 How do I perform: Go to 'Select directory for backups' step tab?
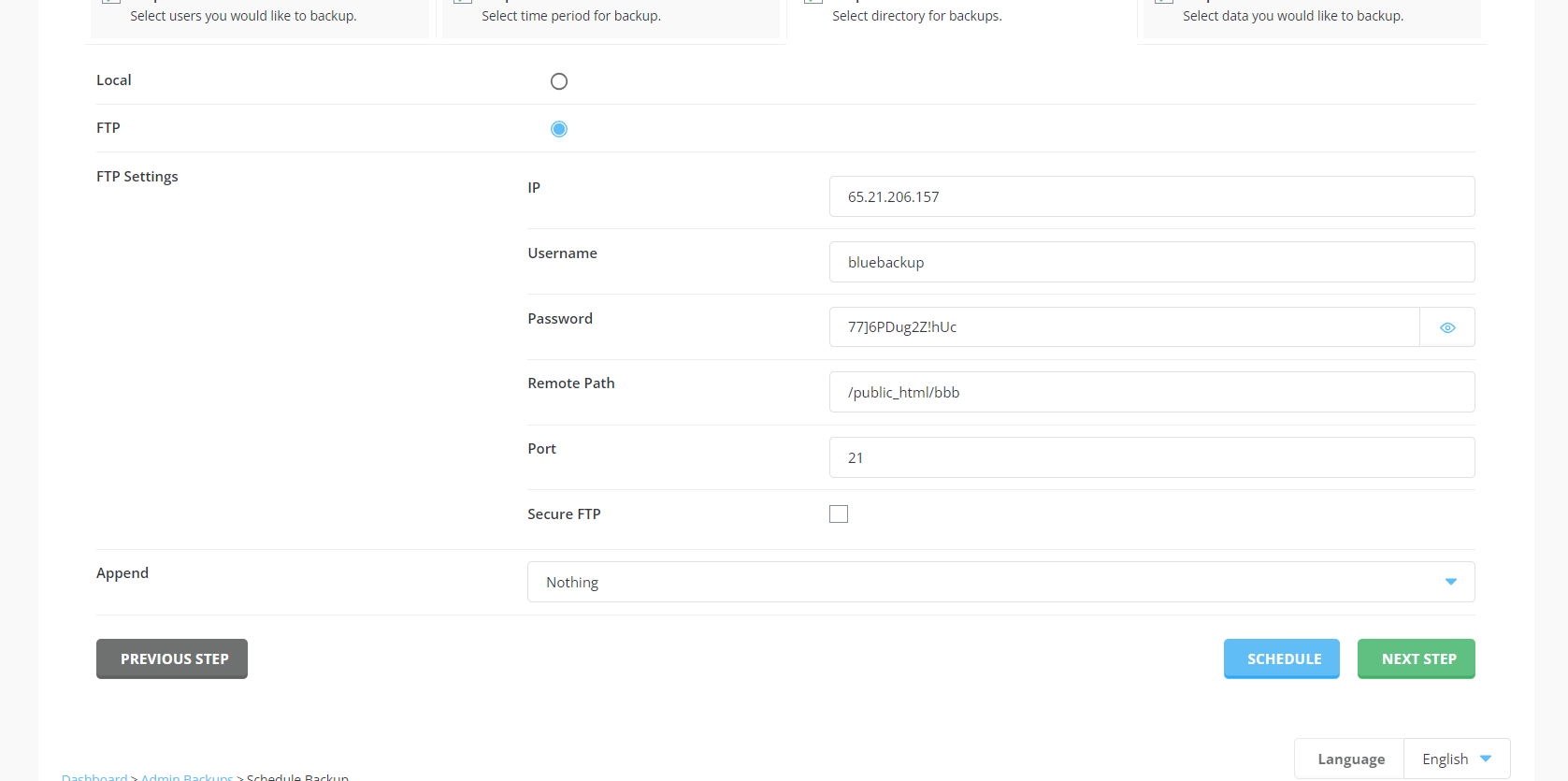961,17
